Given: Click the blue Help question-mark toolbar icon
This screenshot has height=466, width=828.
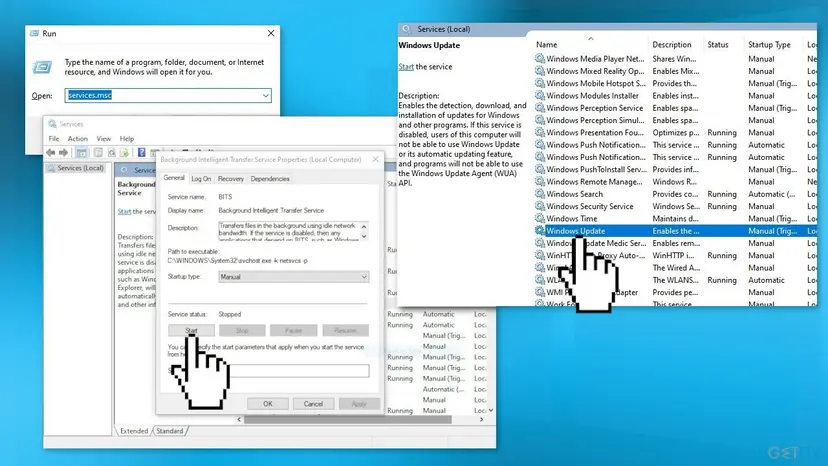Looking at the screenshot, I should (142, 153).
